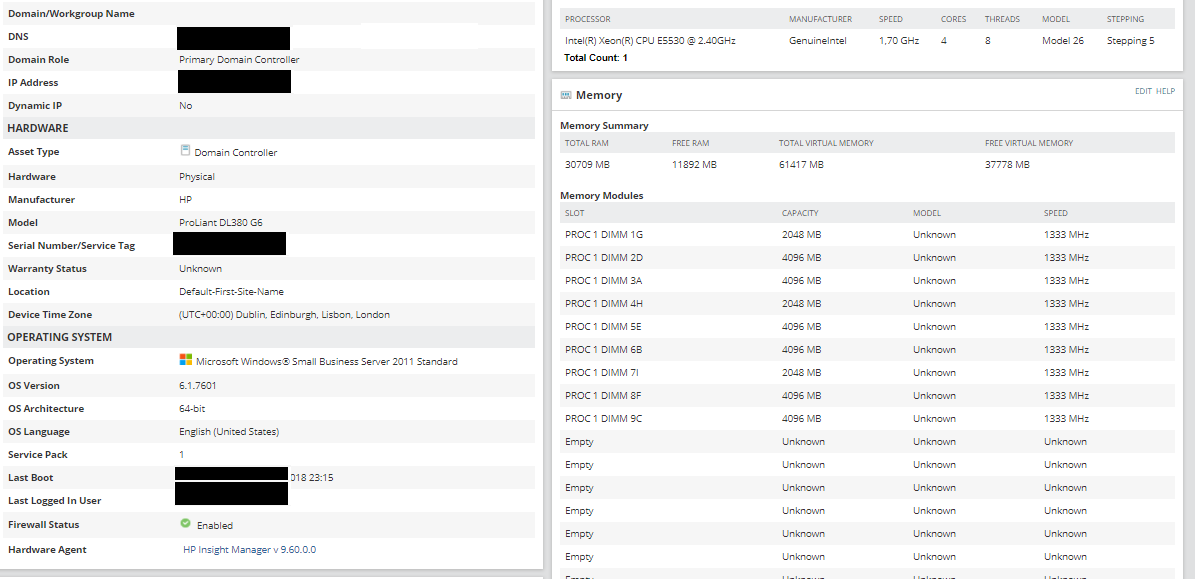Select the PROC 1 DIMM 1G row
This screenshot has width=1195, height=579.
click(x=604, y=235)
